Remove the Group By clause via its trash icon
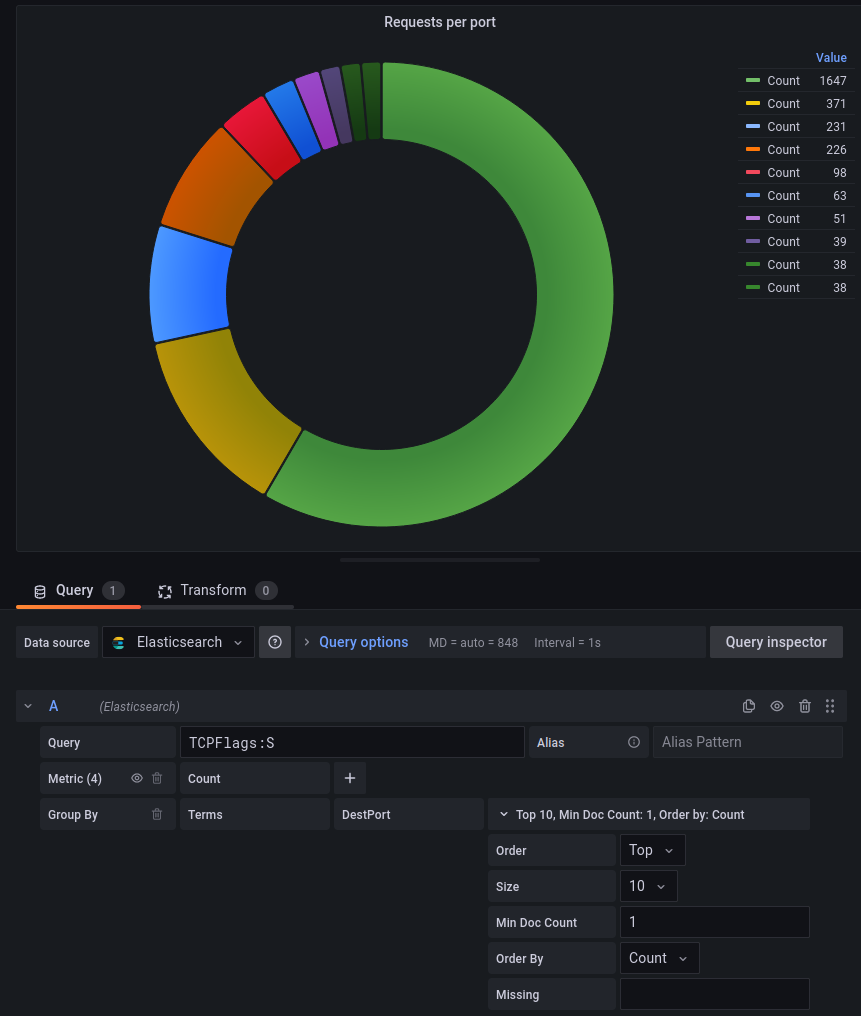The image size is (861, 1016). click(x=156, y=814)
